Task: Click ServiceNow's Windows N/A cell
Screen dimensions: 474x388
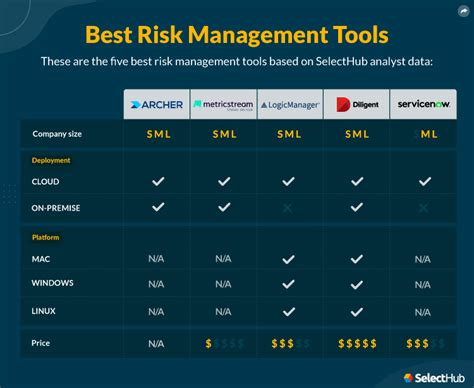Action: point(423,285)
